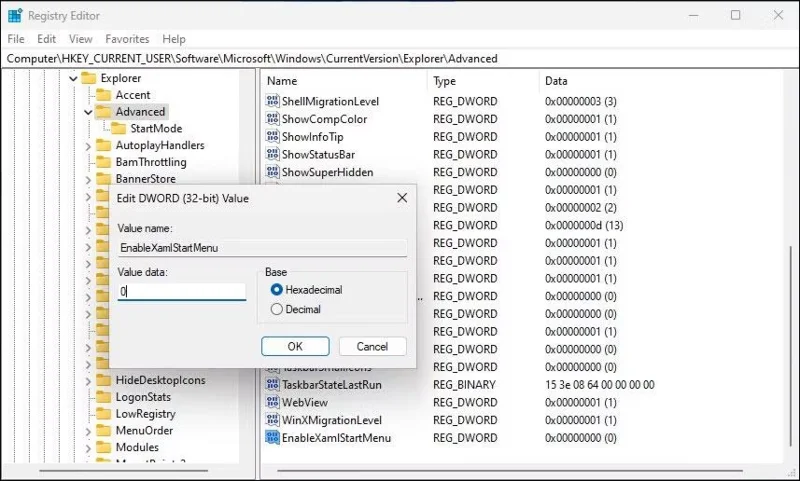
Task: Open the Favorites menu
Action: [127, 39]
